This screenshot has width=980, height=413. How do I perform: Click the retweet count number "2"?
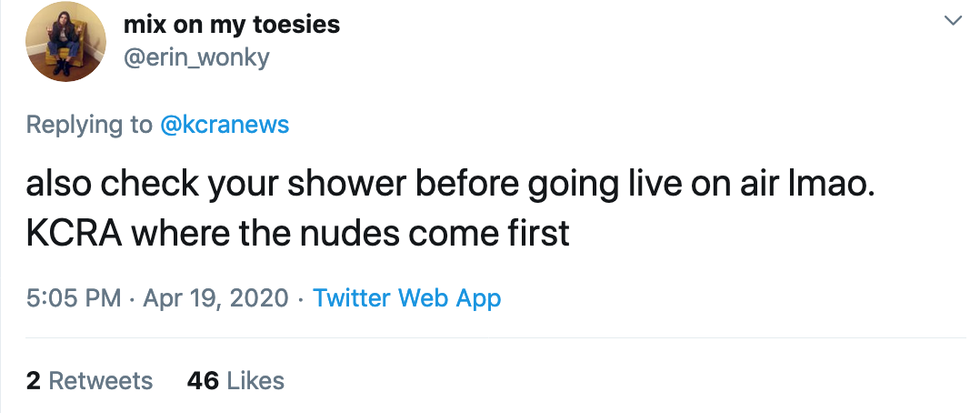(33, 381)
